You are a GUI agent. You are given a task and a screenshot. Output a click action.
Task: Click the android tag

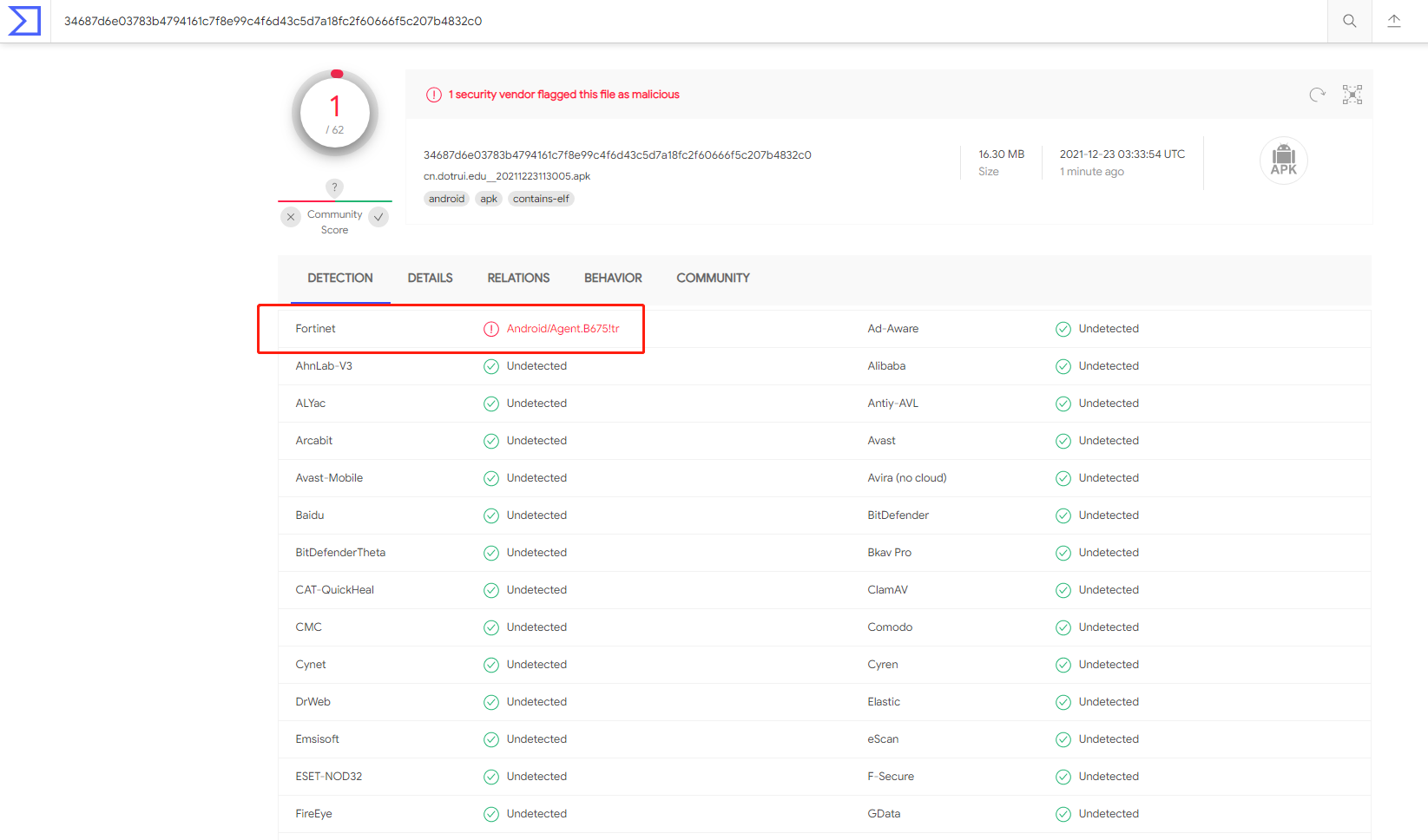[446, 199]
